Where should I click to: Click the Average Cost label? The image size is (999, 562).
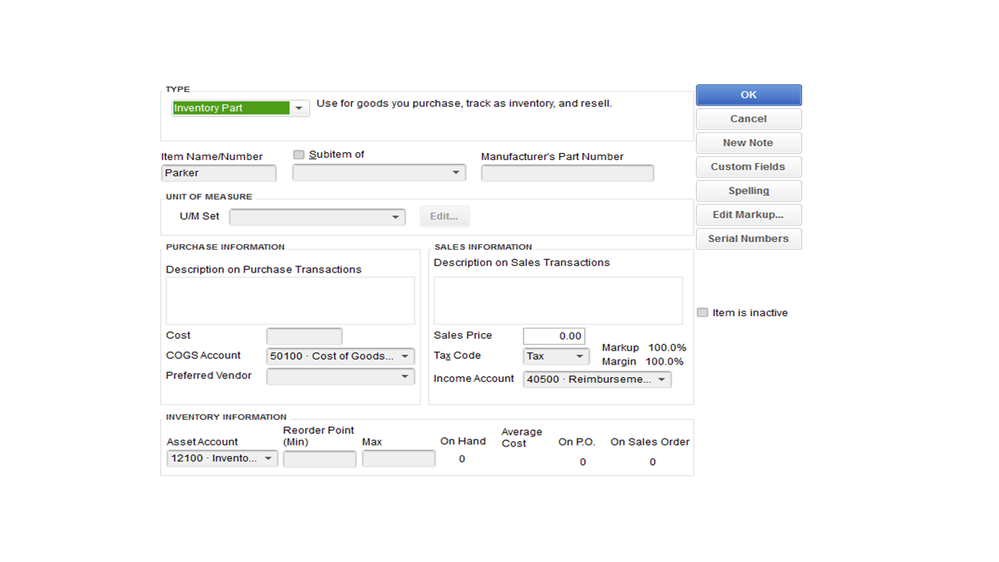522,438
